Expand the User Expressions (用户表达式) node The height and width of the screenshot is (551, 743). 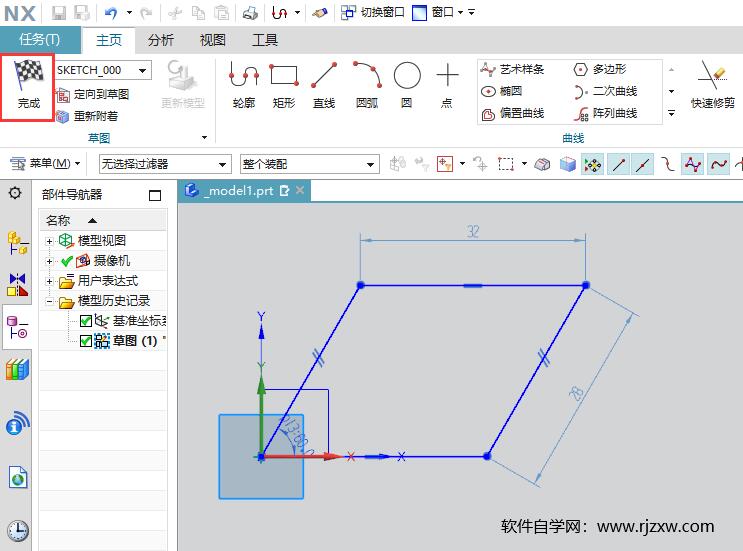49,281
